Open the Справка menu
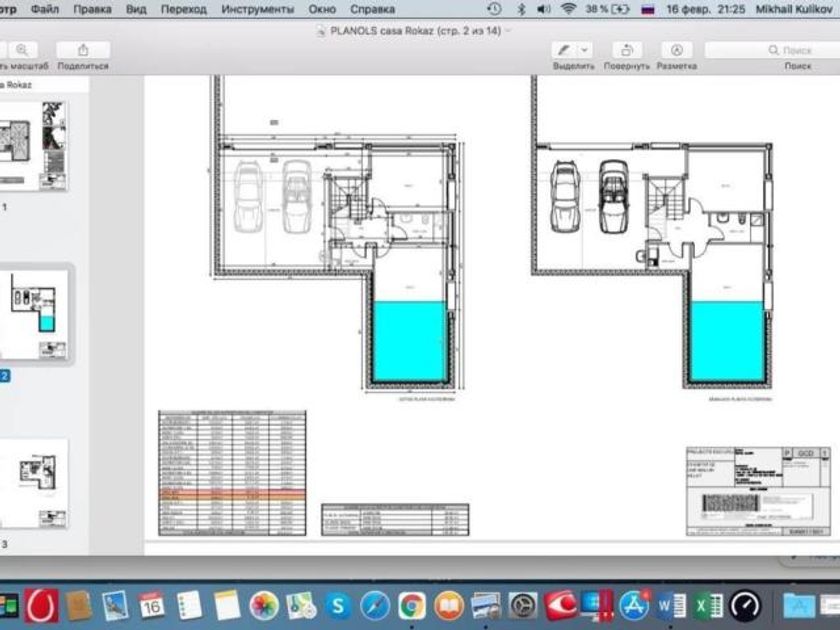840x630 pixels. coord(372,9)
